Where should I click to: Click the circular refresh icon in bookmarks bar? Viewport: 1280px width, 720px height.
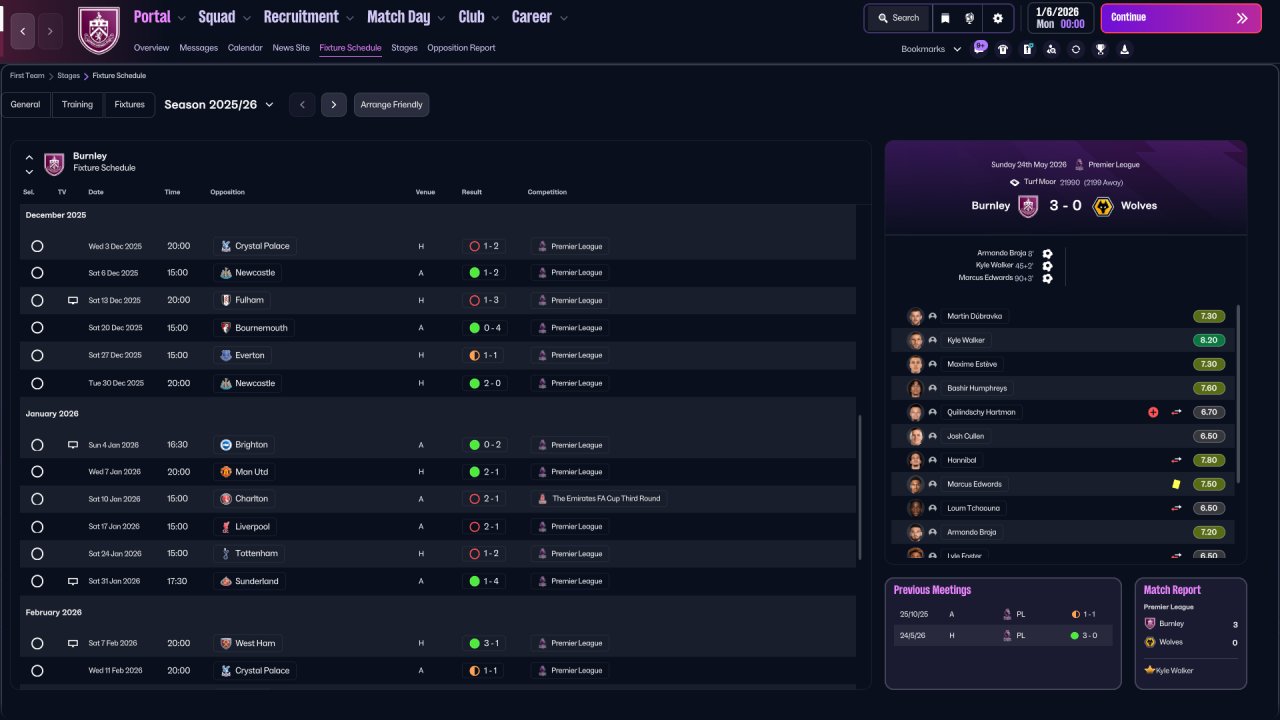click(x=1076, y=49)
